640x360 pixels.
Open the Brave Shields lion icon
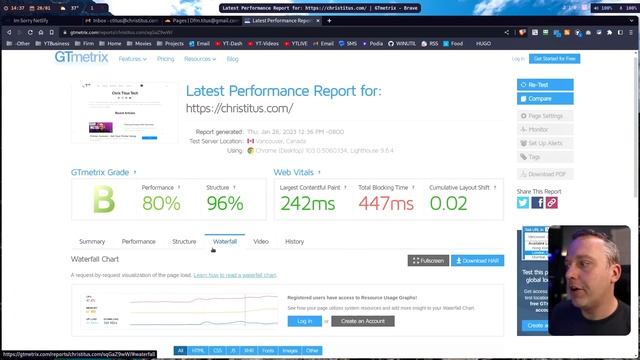pyautogui.click(x=522, y=32)
